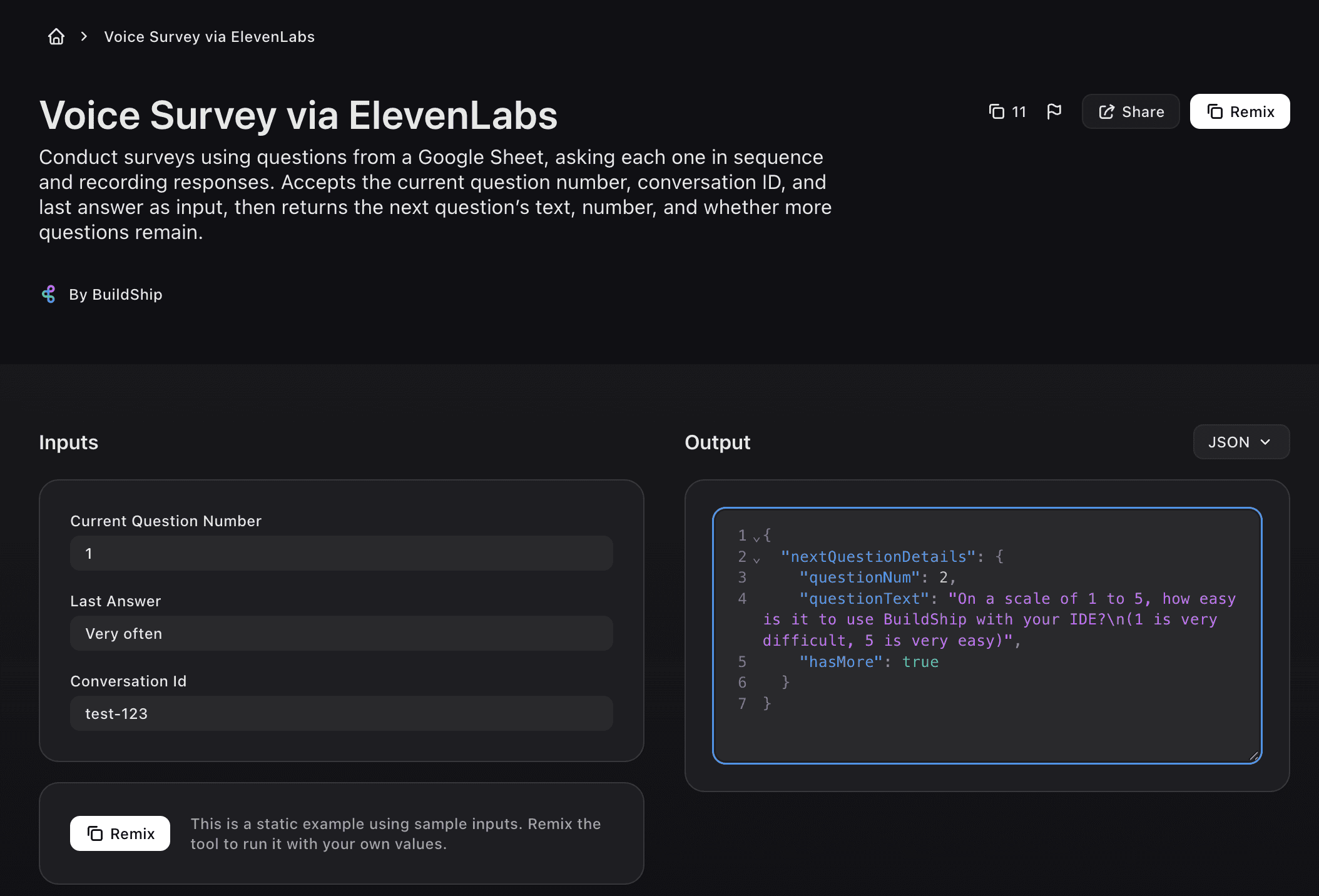Click the breadcrumb chevron separator

[84, 37]
